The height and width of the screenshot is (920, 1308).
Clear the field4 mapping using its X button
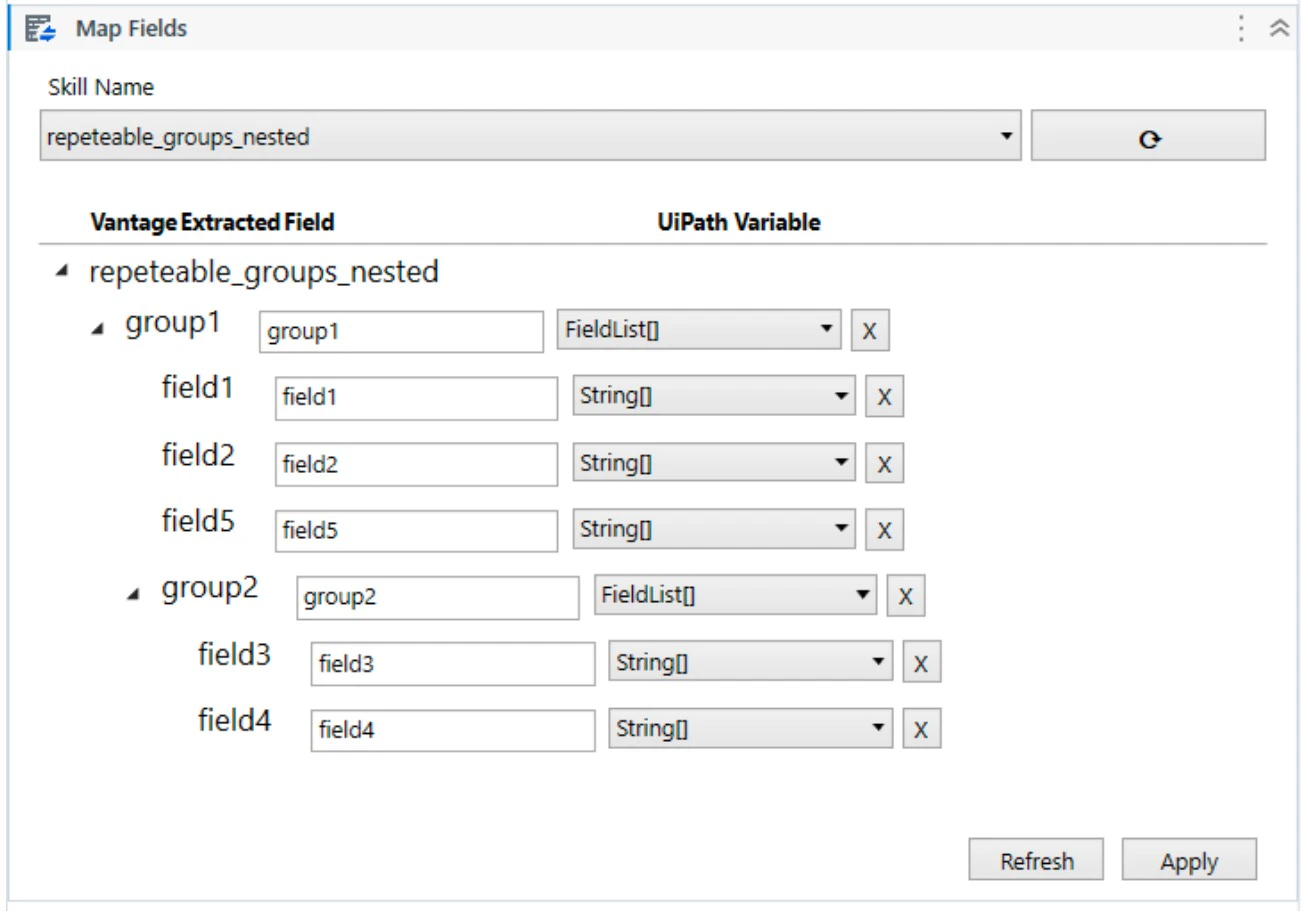point(922,727)
